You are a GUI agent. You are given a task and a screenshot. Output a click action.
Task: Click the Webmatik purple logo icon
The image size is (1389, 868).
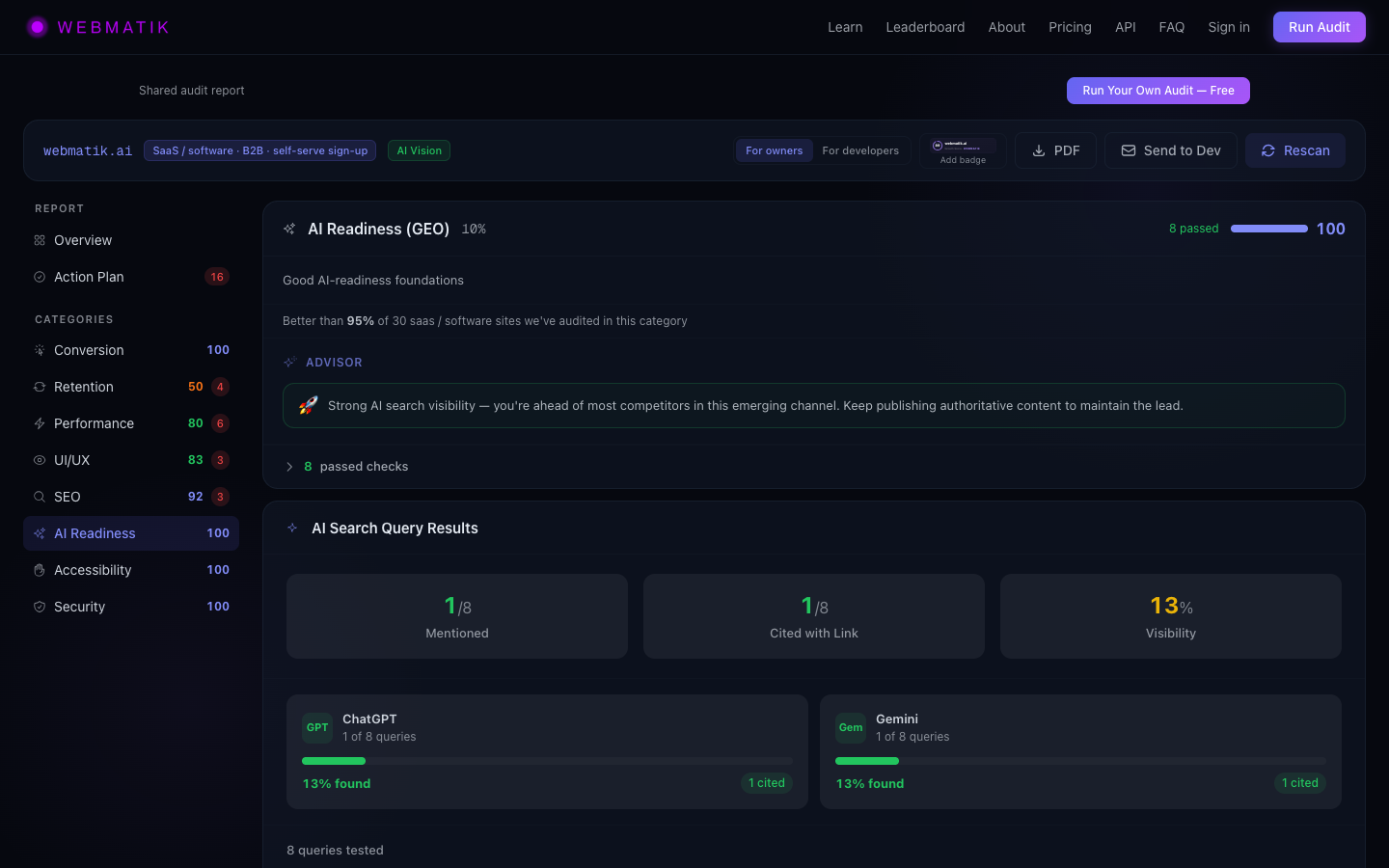pyautogui.click(x=38, y=27)
